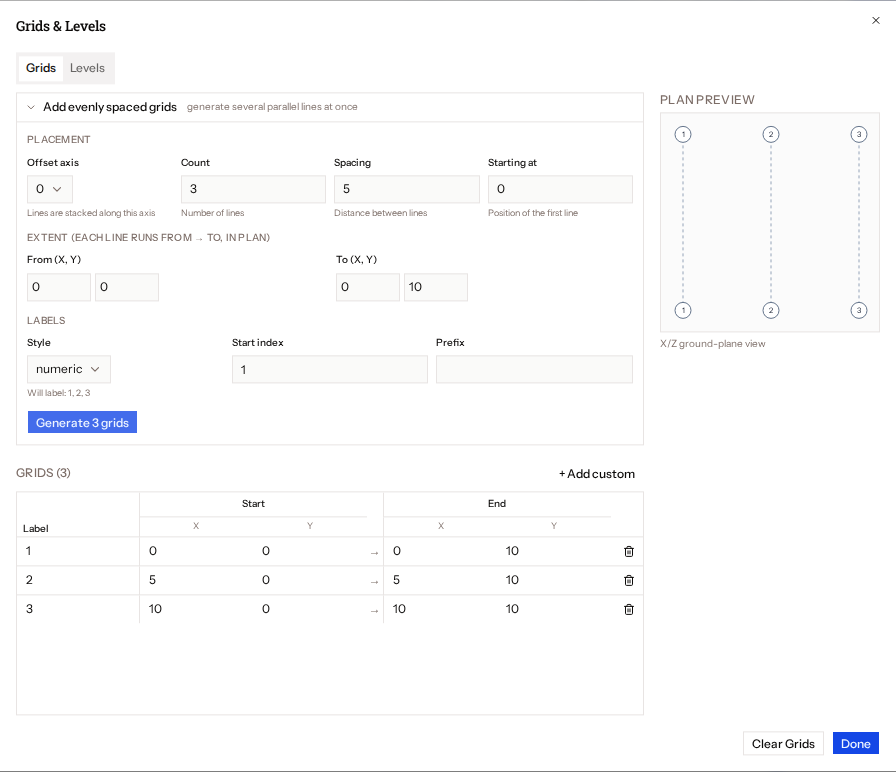Click the Clear Grids button
The height and width of the screenshot is (772, 896).
coord(783,743)
